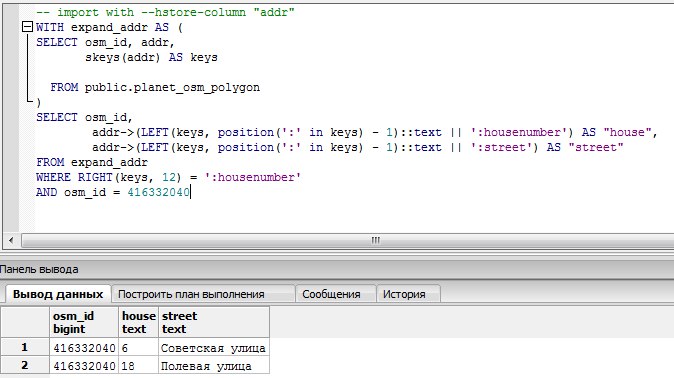Select the house text column header

click(138, 322)
